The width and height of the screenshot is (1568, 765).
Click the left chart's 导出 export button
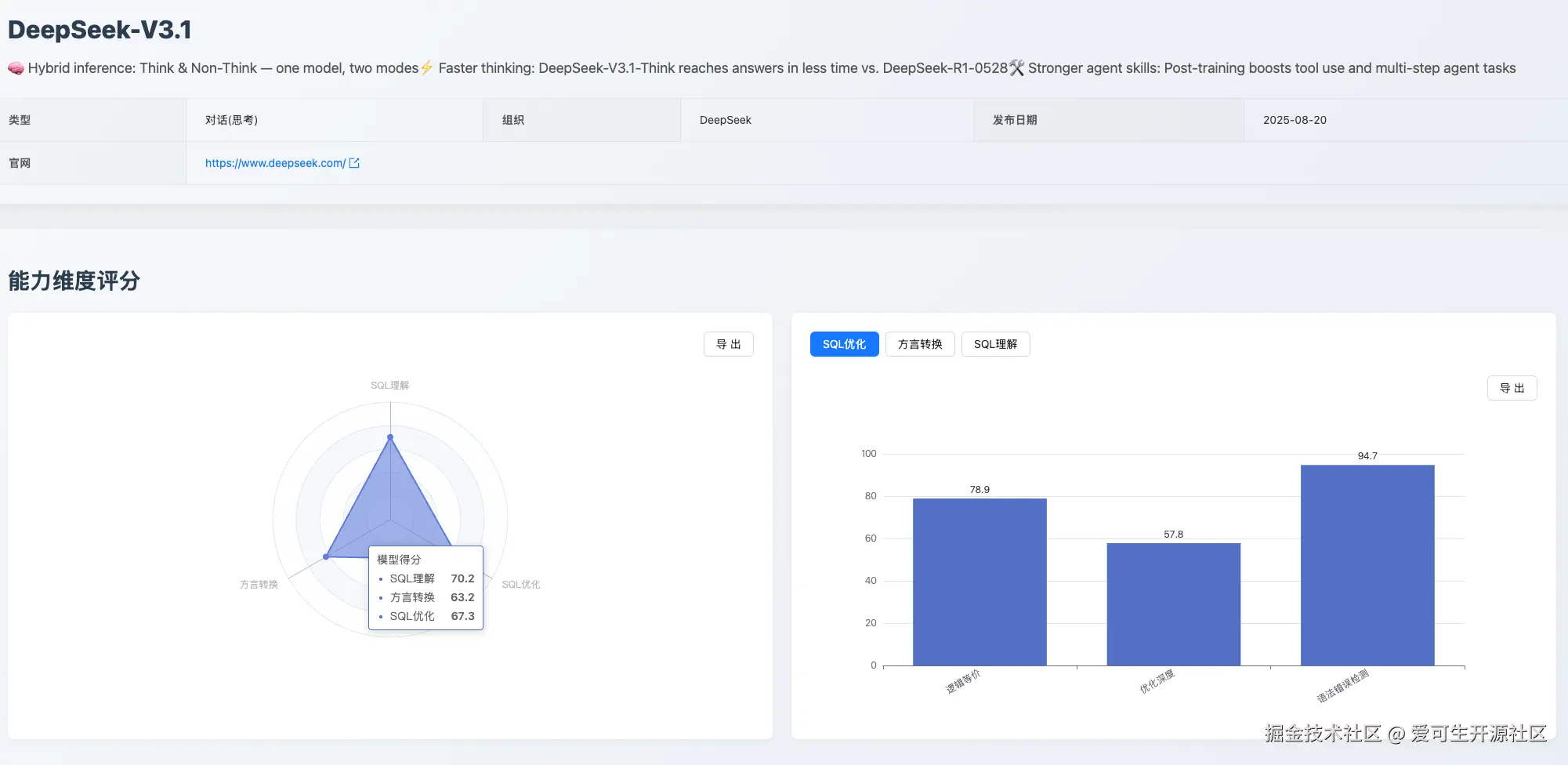click(728, 343)
